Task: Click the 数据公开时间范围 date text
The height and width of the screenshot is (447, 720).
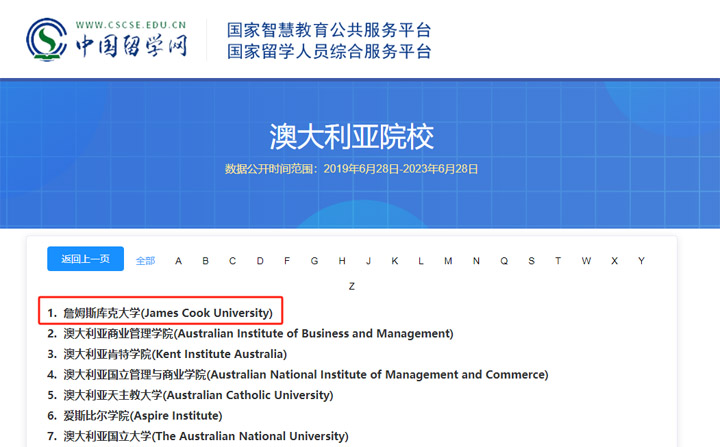Action: point(352,169)
